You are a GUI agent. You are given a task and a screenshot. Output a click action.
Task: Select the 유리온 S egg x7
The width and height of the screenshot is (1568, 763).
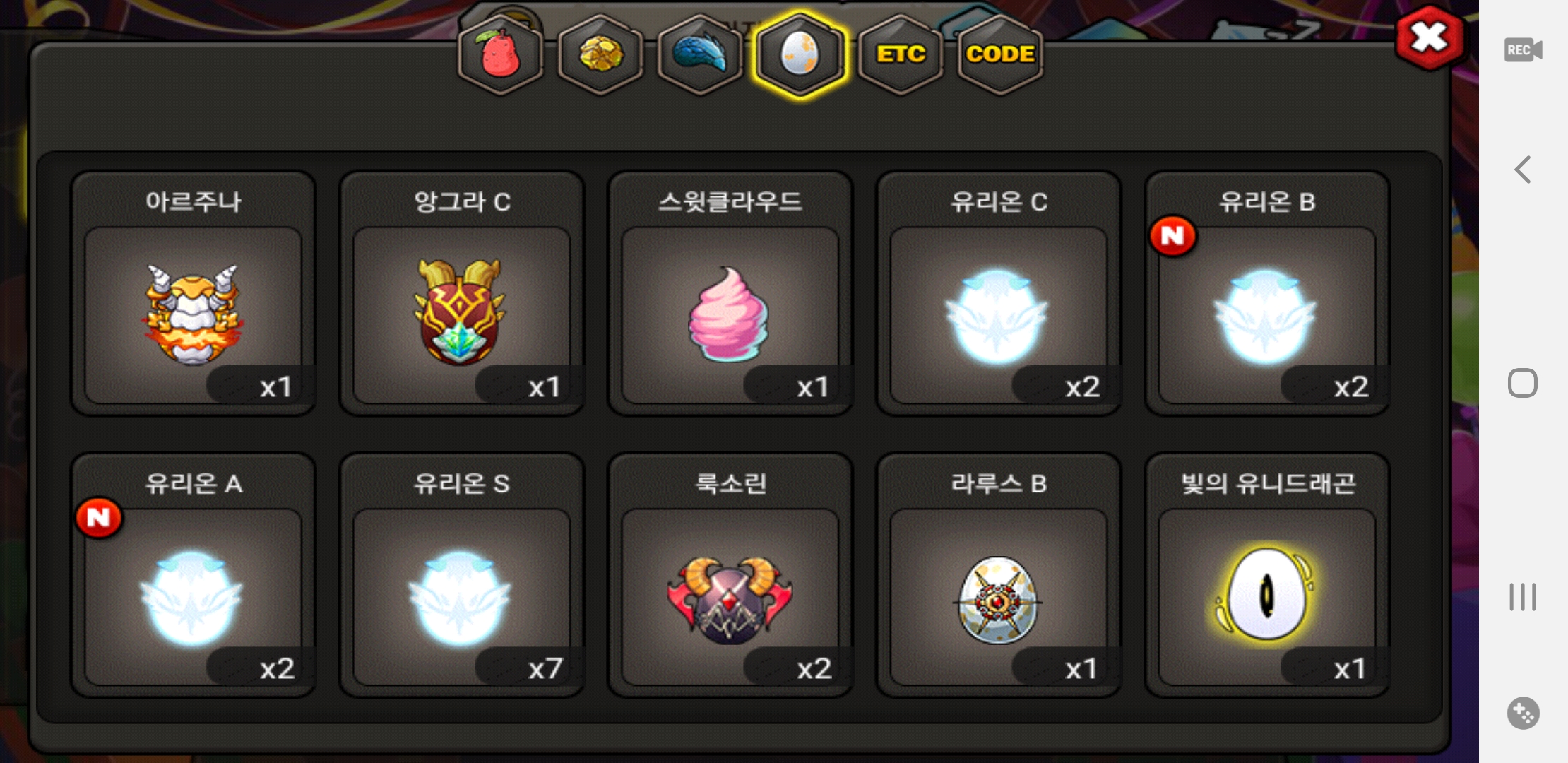pos(461,575)
